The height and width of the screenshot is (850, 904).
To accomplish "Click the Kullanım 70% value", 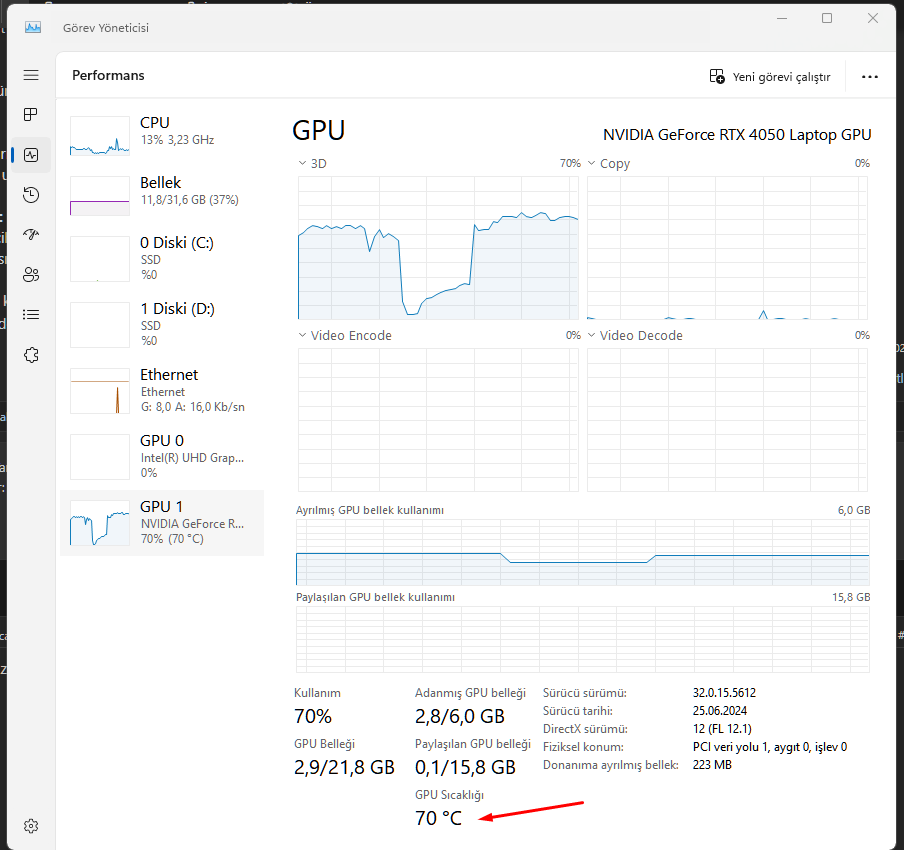I will (x=313, y=716).
